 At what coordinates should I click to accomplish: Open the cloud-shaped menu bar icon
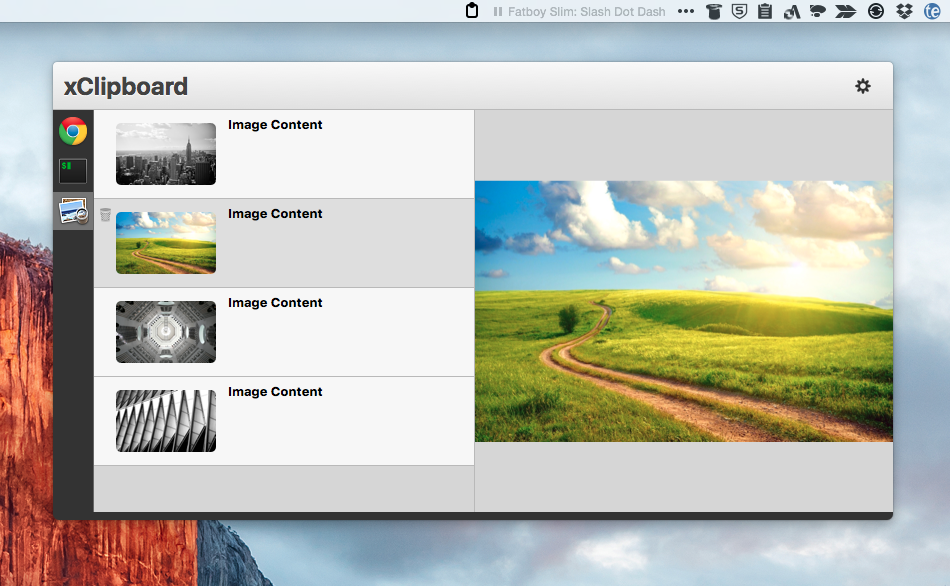(818, 12)
